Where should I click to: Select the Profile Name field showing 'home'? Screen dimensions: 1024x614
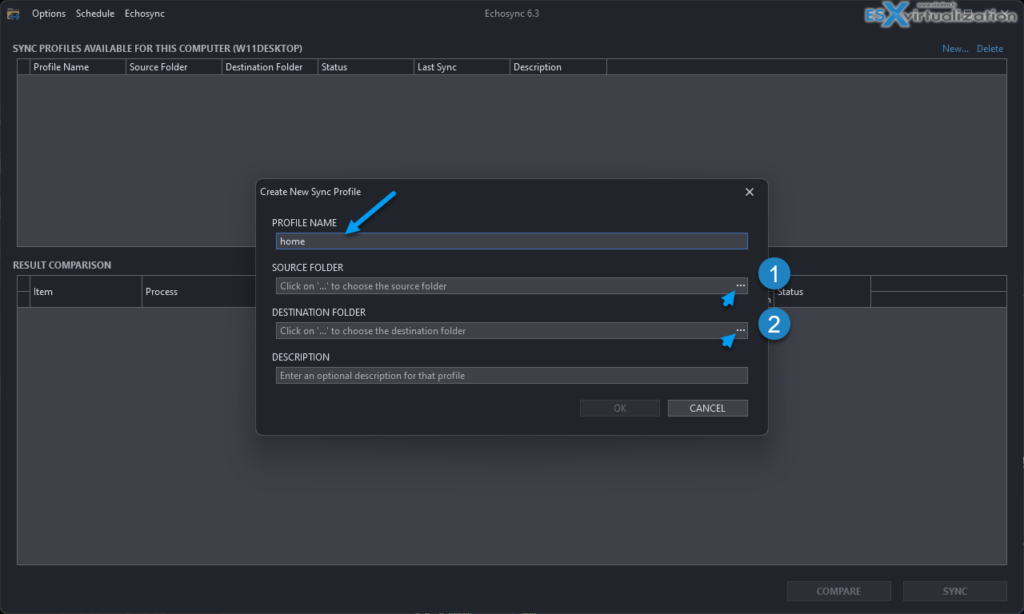(511, 241)
